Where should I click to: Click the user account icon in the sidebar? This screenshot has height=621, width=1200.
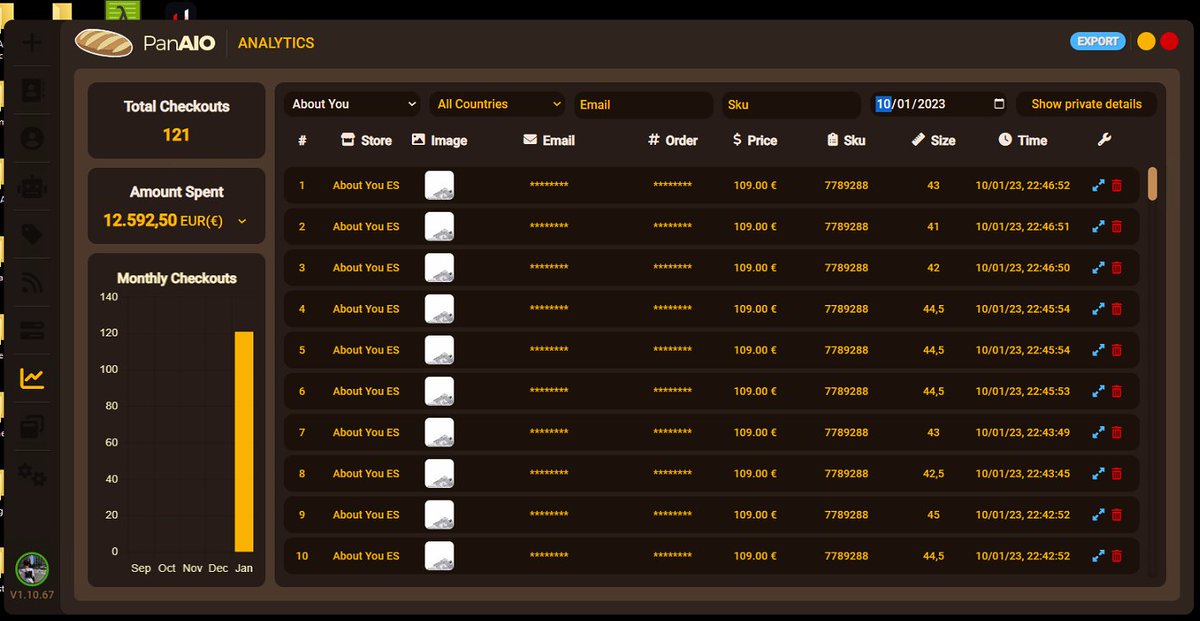click(x=31, y=139)
